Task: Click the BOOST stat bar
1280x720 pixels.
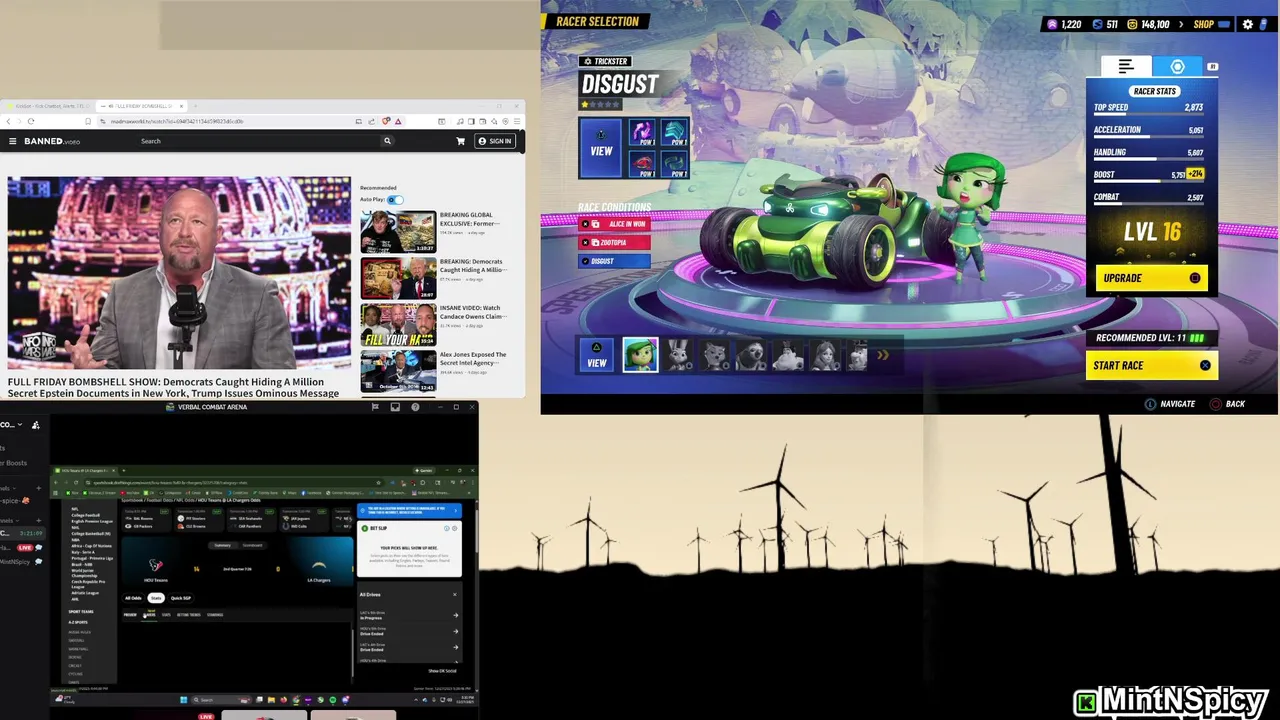Action: [1148, 178]
